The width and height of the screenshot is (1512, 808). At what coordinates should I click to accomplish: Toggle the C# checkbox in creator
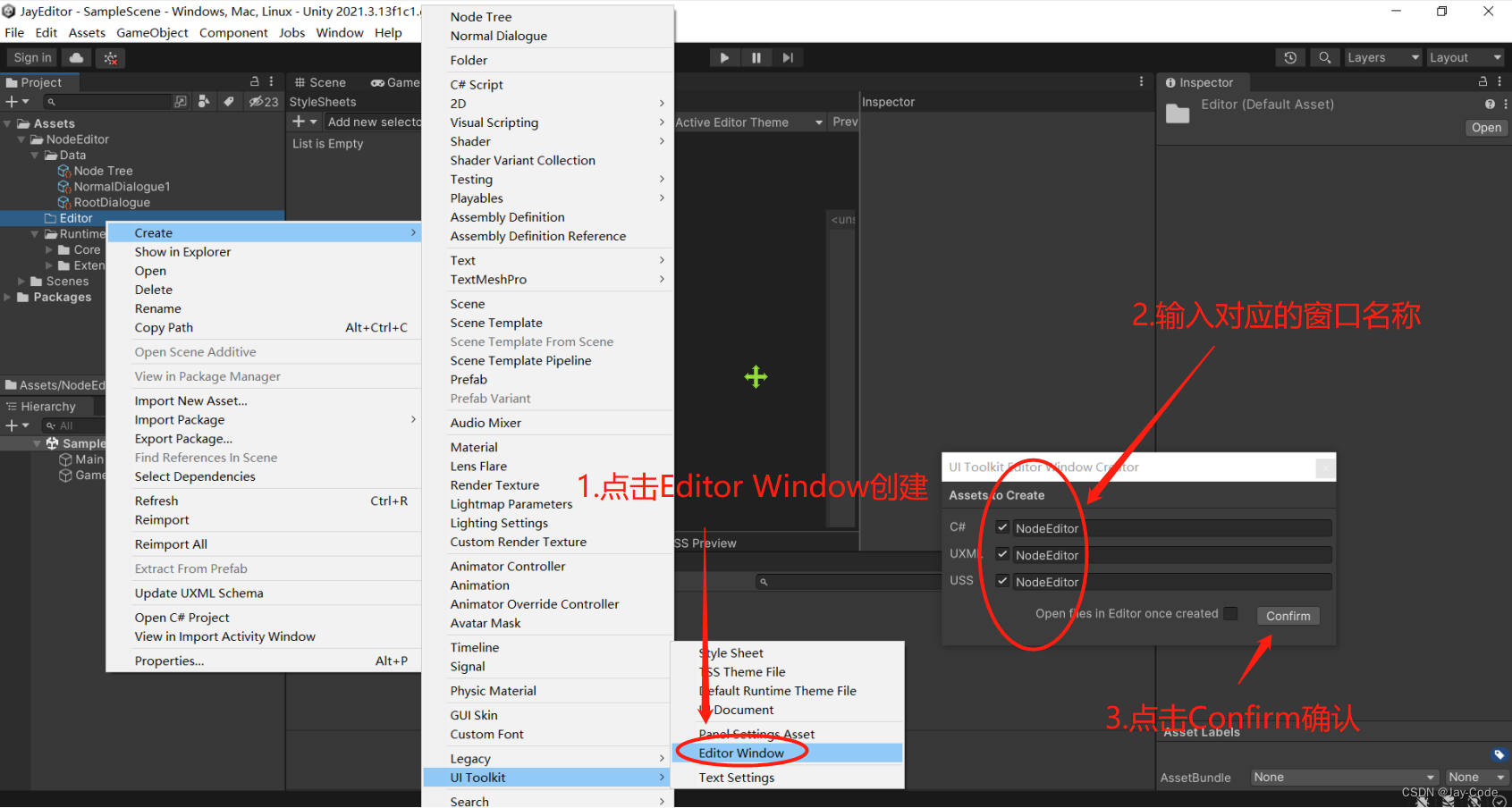coord(1002,527)
